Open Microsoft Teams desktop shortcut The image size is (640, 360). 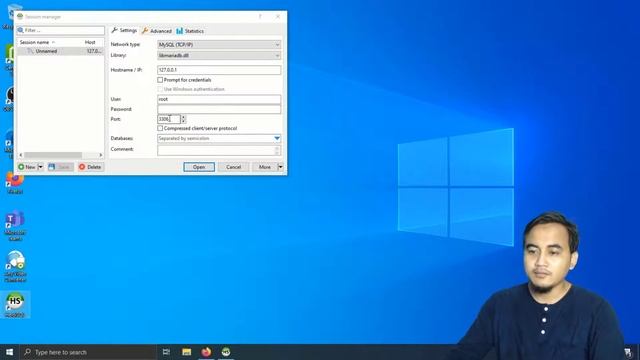click(x=15, y=225)
